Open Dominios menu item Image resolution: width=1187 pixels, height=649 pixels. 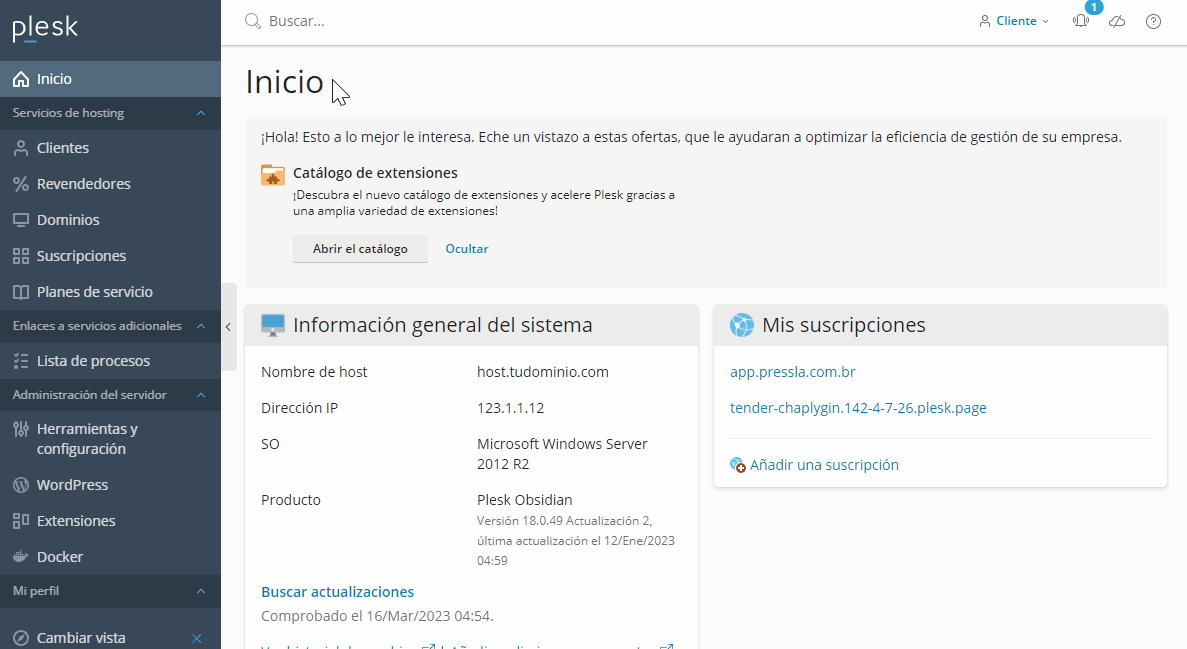pos(111,220)
